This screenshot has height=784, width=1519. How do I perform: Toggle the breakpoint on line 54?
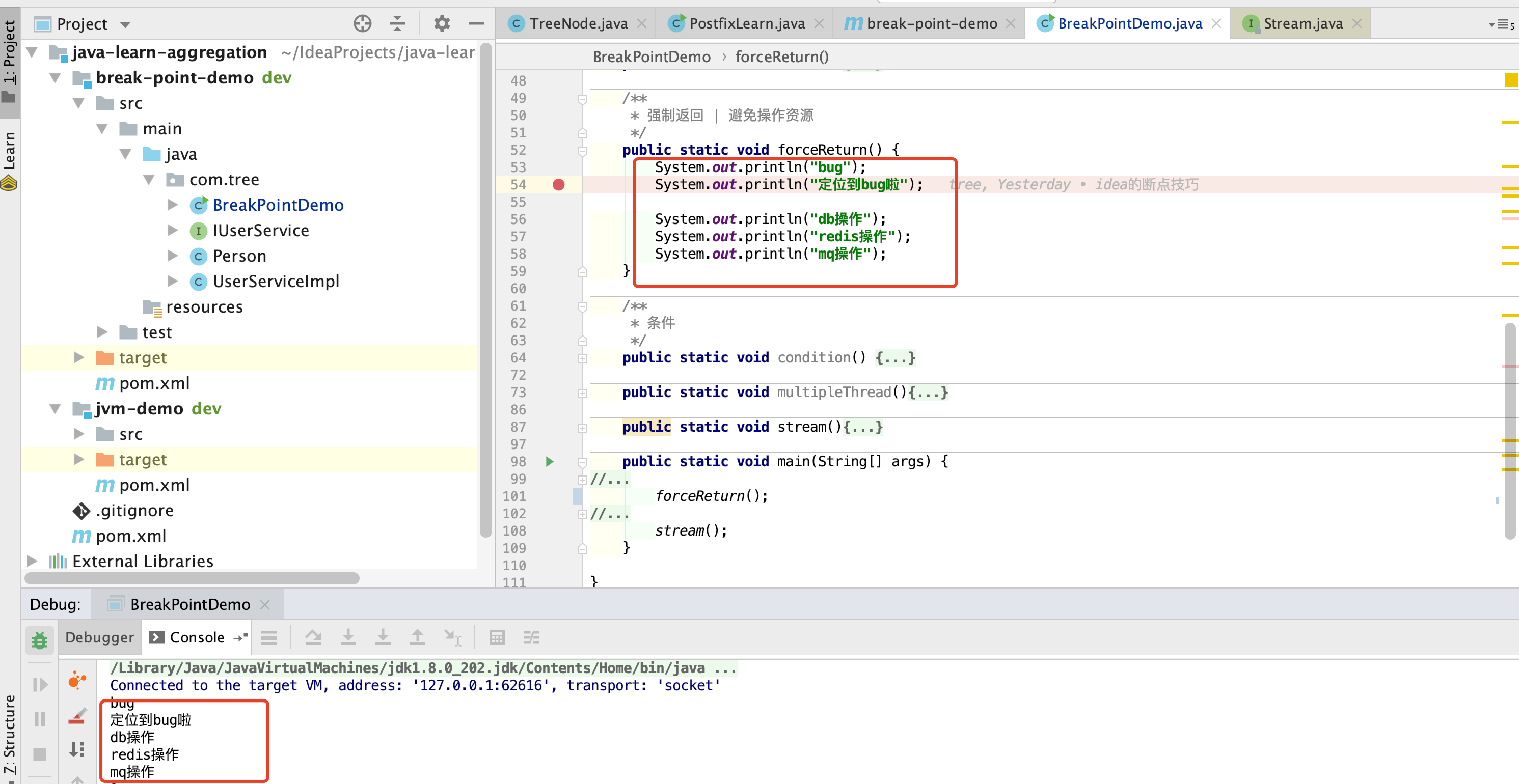558,184
